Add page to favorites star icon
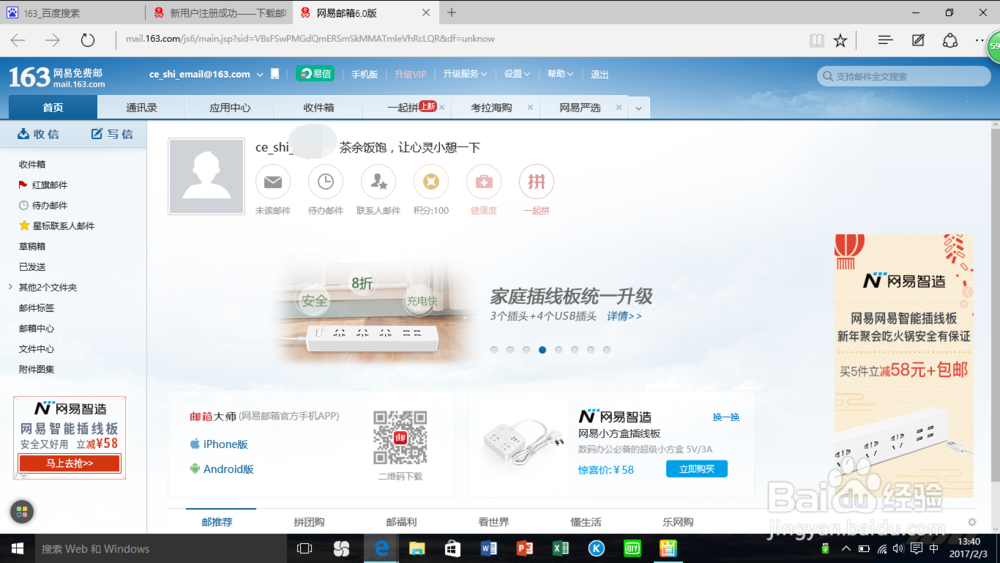The height and width of the screenshot is (563, 1000). point(841,40)
